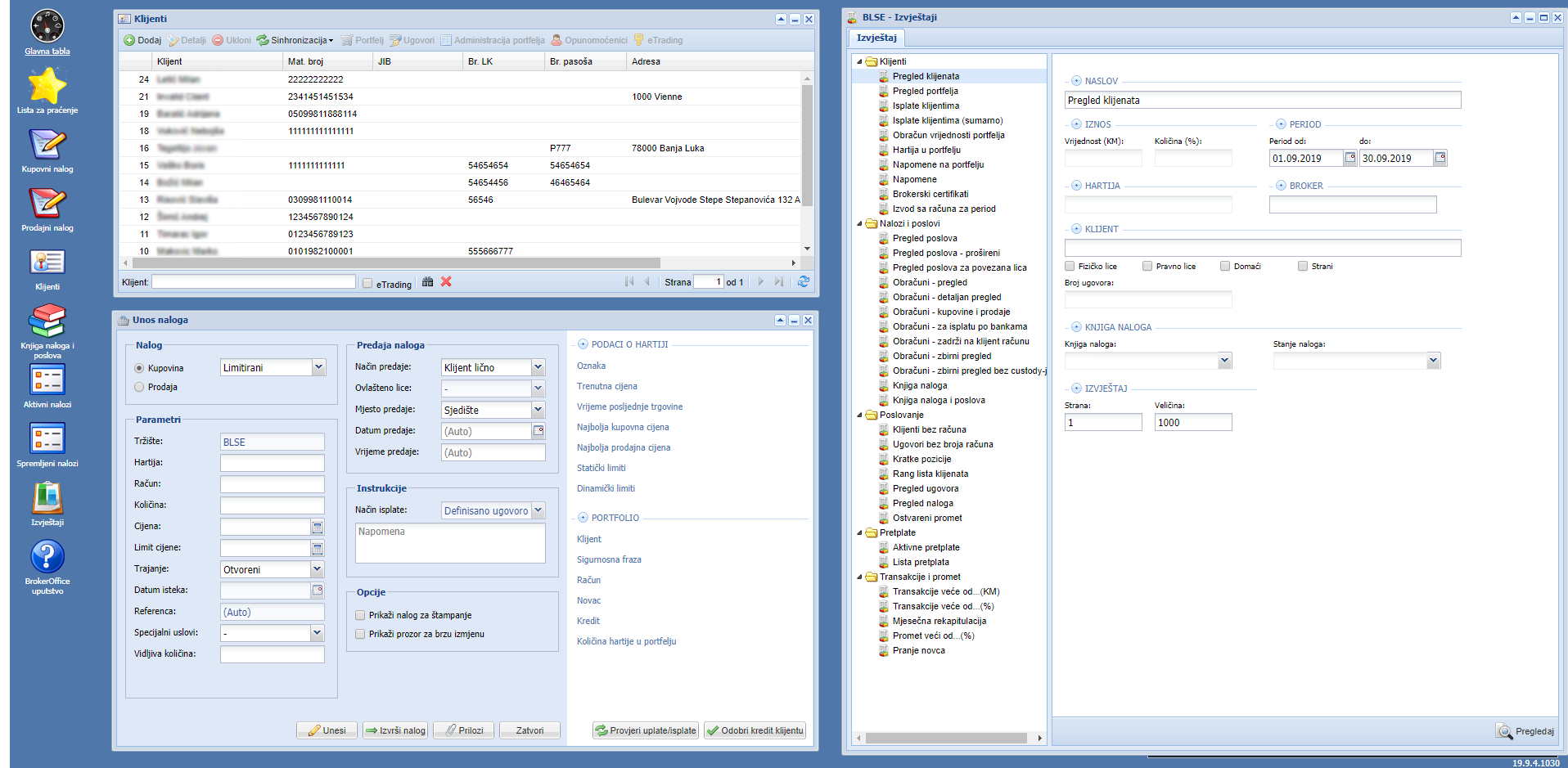Open Kupovni nalog sidebar icon
Image resolution: width=1568 pixels, height=768 pixels.
(x=47, y=144)
